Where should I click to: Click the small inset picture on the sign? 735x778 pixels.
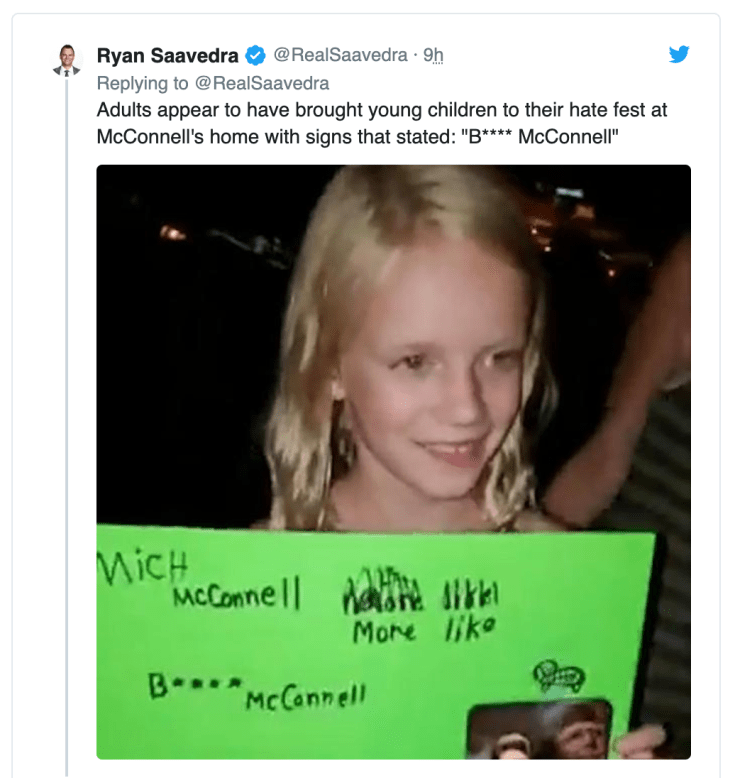coord(540,730)
